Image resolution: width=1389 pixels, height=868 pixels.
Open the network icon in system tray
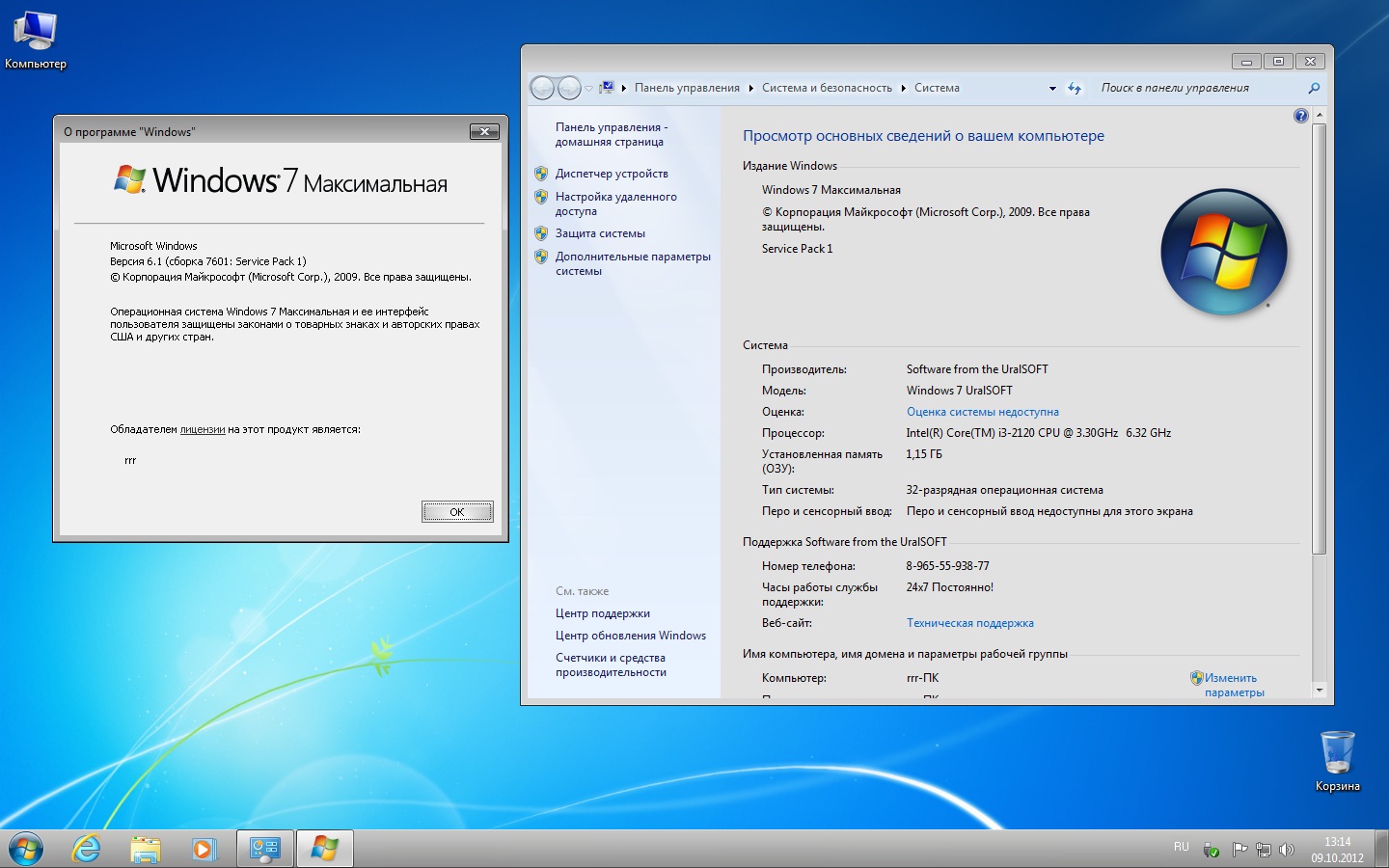(1263, 850)
